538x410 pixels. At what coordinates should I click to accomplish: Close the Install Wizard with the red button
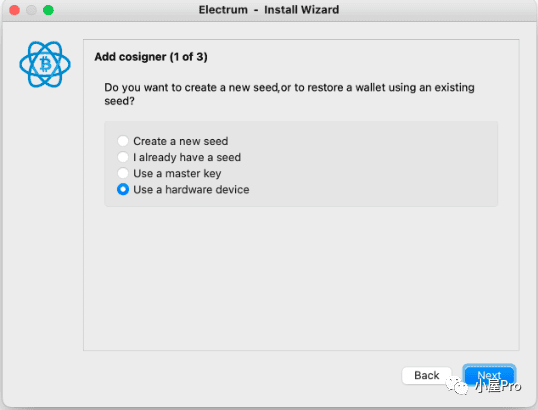pyautogui.click(x=14, y=10)
